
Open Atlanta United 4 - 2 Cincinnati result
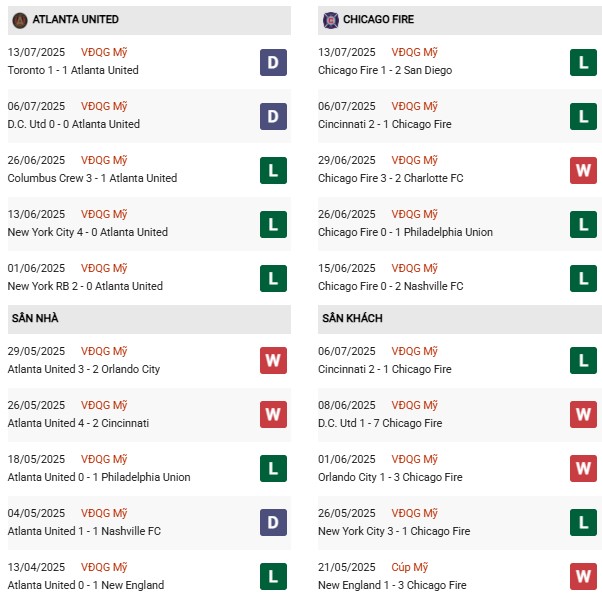click(78, 423)
